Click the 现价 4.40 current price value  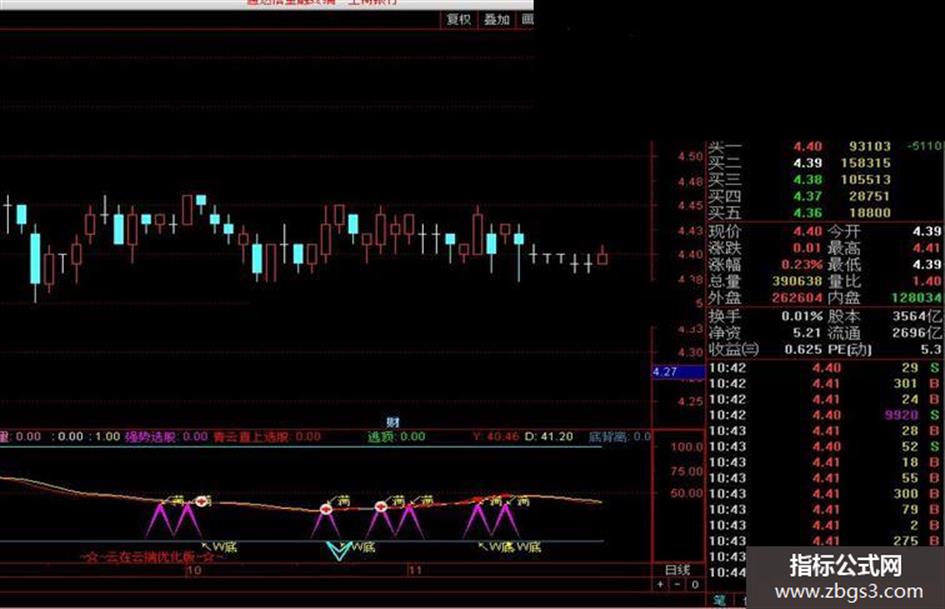coord(807,231)
